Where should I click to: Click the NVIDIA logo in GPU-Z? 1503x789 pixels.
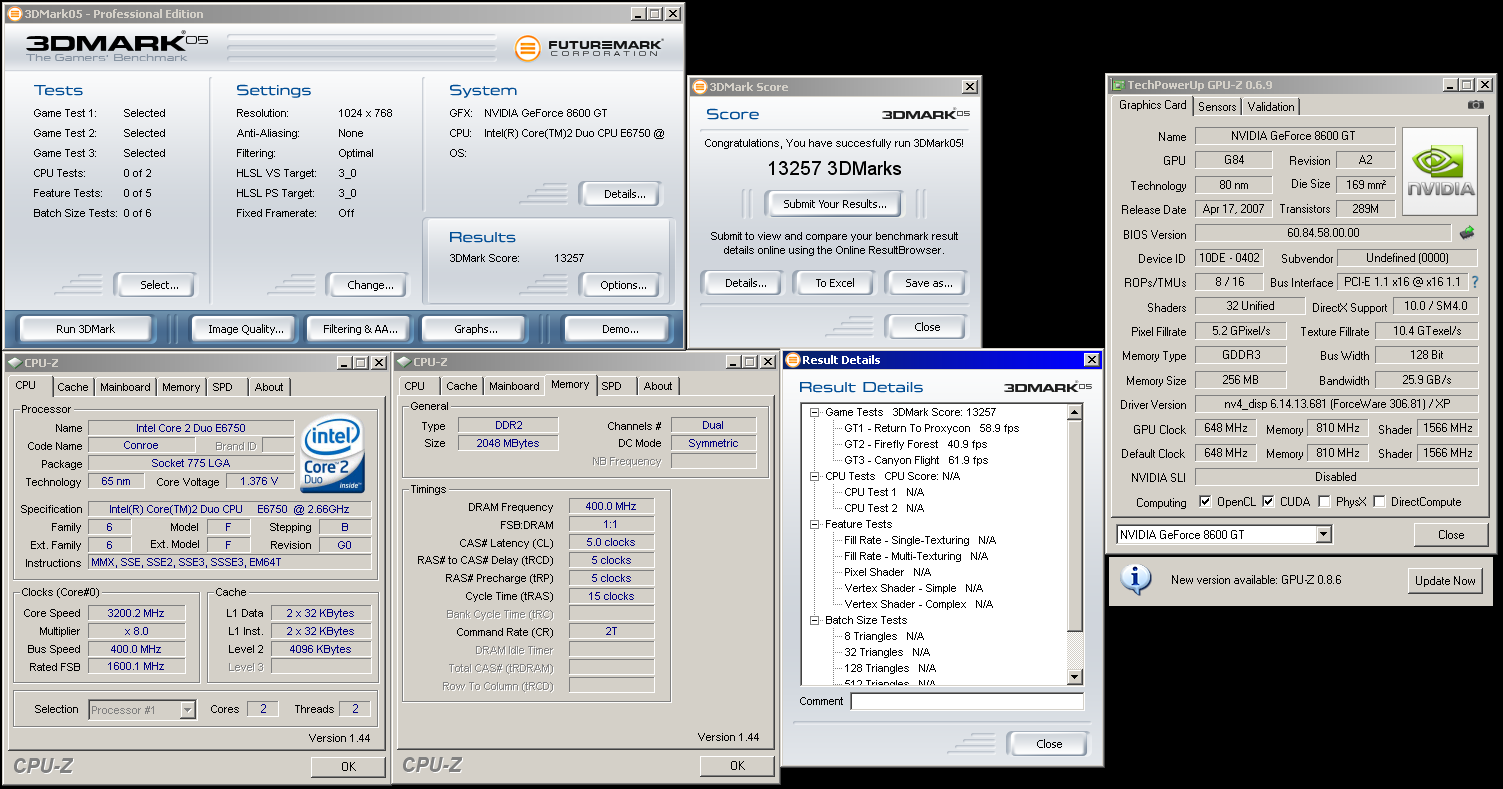(x=1440, y=172)
